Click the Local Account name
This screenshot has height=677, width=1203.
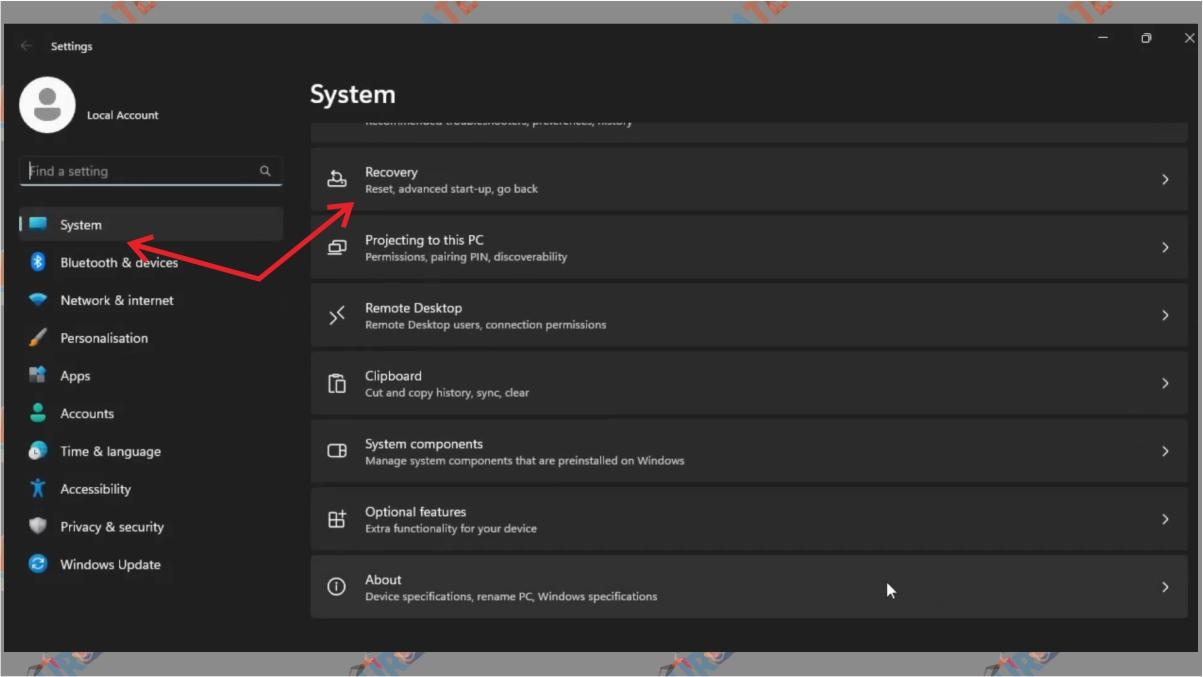123,115
